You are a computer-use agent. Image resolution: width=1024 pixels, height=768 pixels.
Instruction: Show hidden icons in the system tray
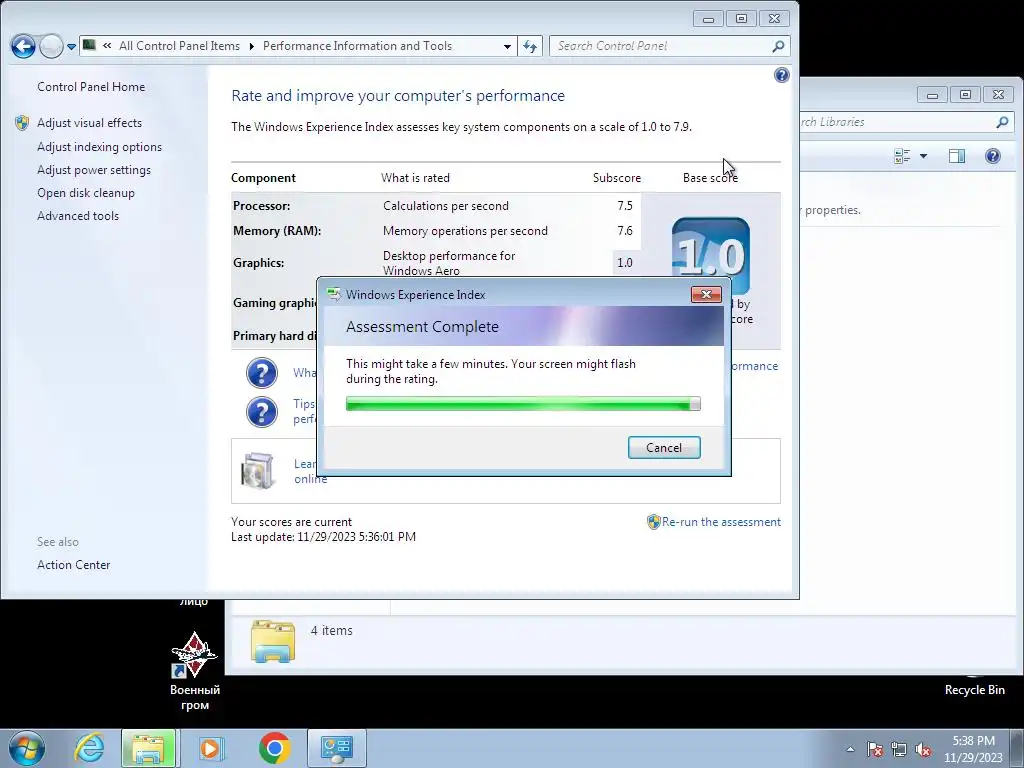click(x=850, y=749)
